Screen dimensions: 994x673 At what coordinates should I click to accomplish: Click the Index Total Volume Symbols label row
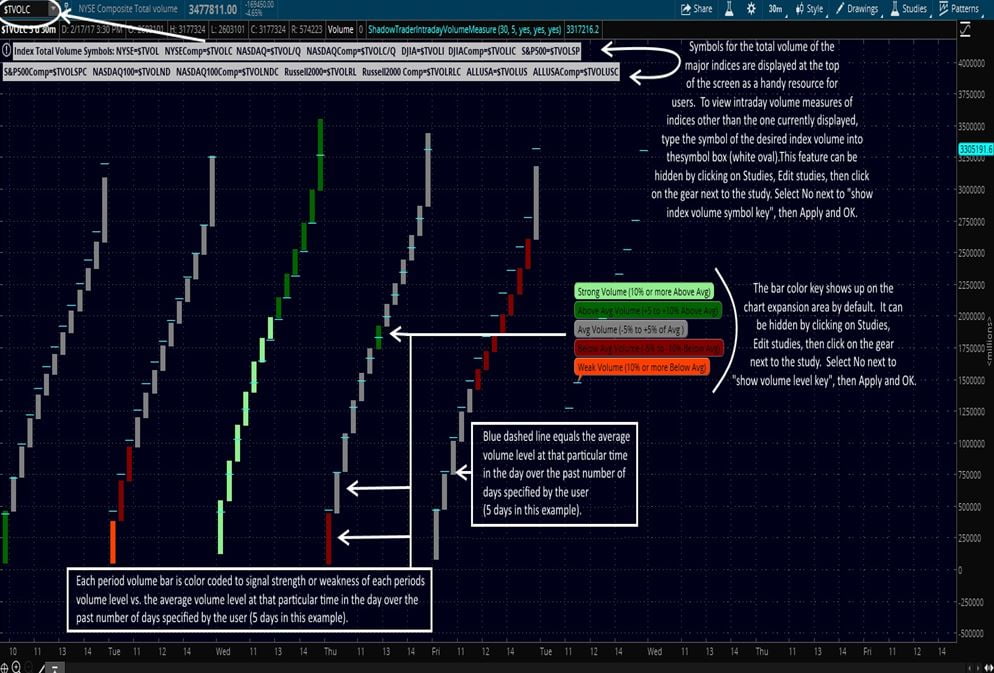coord(297,51)
